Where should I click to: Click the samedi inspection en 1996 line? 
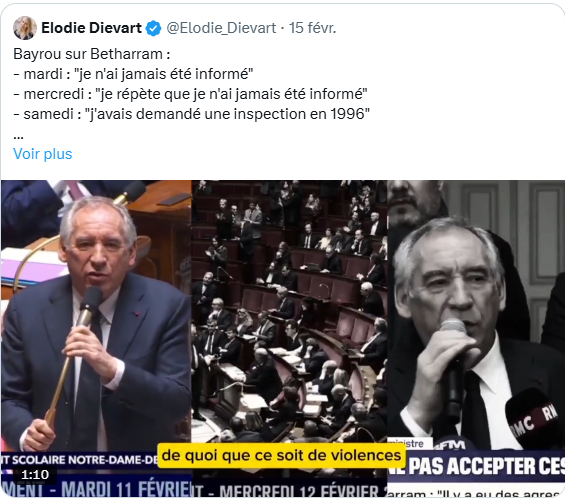pyautogui.click(x=191, y=114)
